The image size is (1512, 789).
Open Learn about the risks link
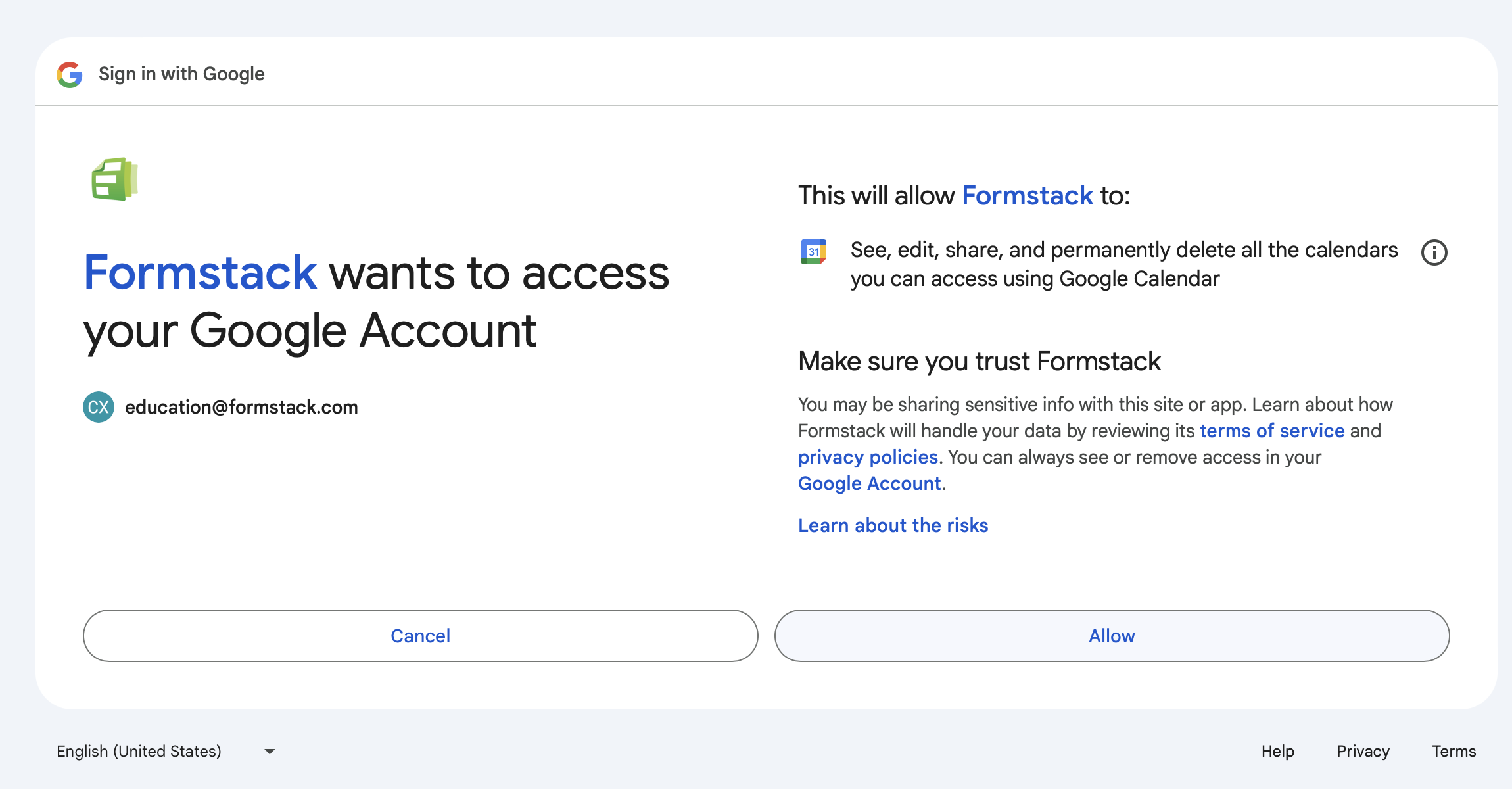coord(893,525)
